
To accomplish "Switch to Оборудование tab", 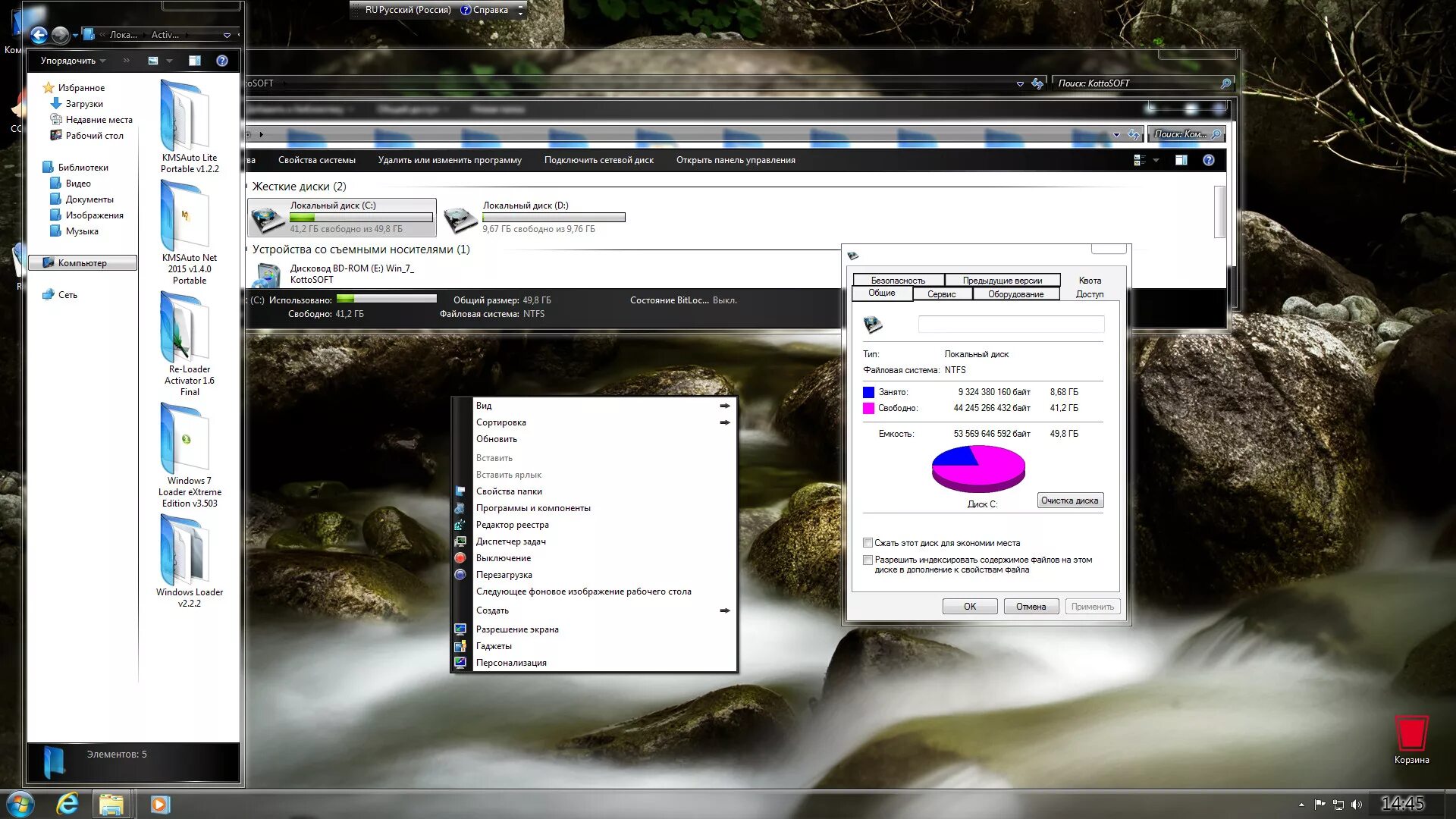I will click(x=1015, y=294).
